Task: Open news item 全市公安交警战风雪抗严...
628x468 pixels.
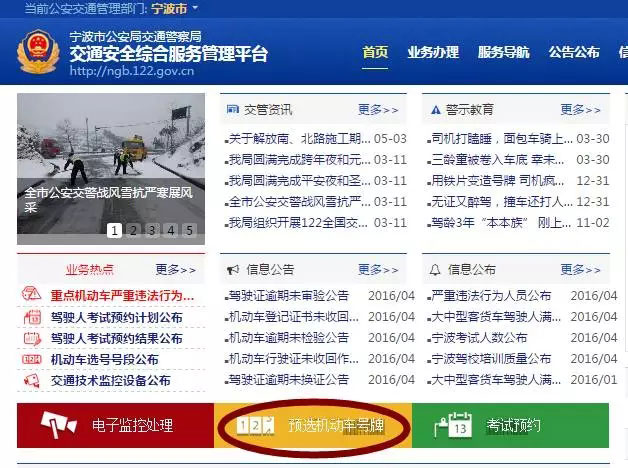Action: click(300, 202)
